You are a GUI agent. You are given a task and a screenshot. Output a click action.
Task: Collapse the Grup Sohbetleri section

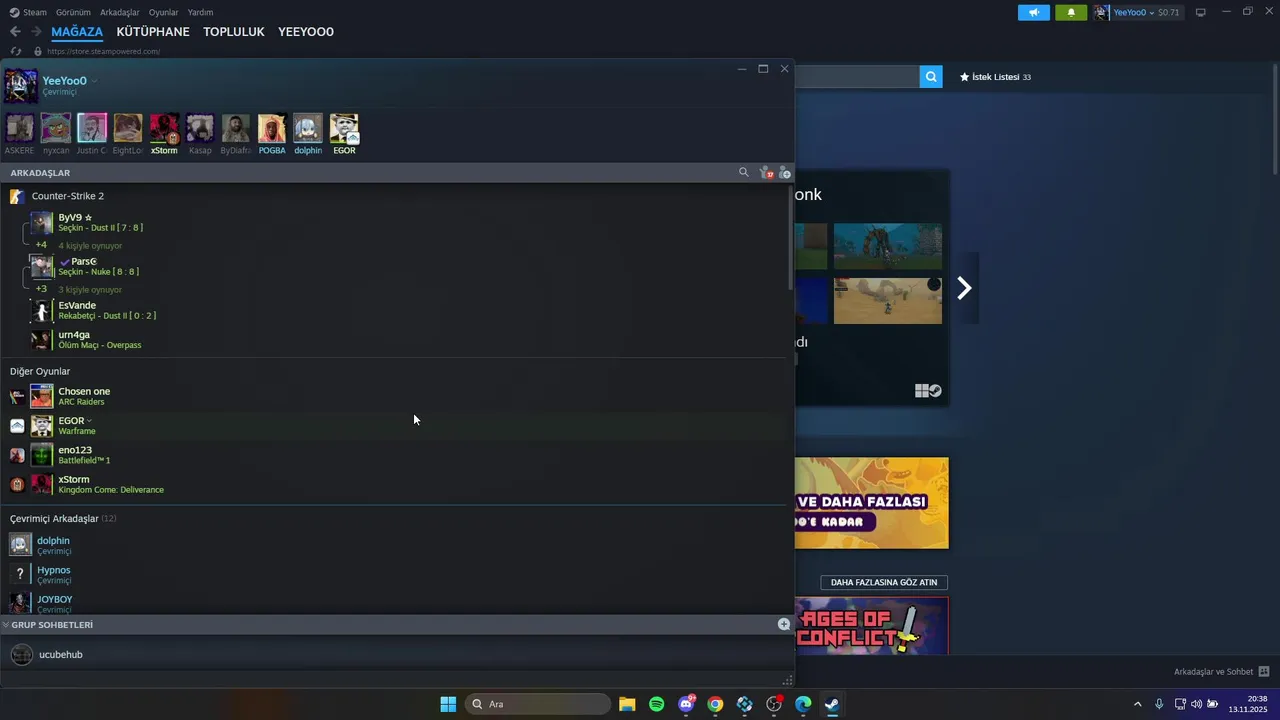click(6, 624)
